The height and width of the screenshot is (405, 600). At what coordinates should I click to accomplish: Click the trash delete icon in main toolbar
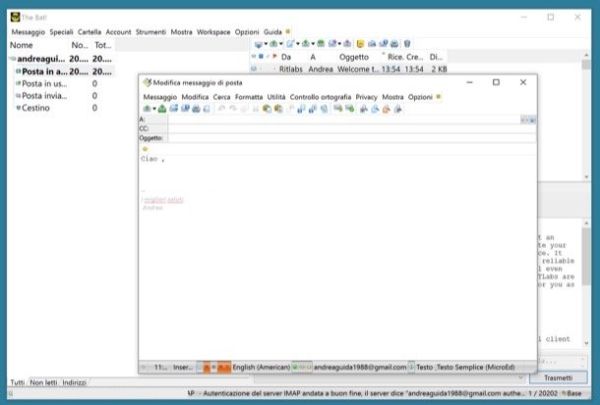tap(407, 45)
